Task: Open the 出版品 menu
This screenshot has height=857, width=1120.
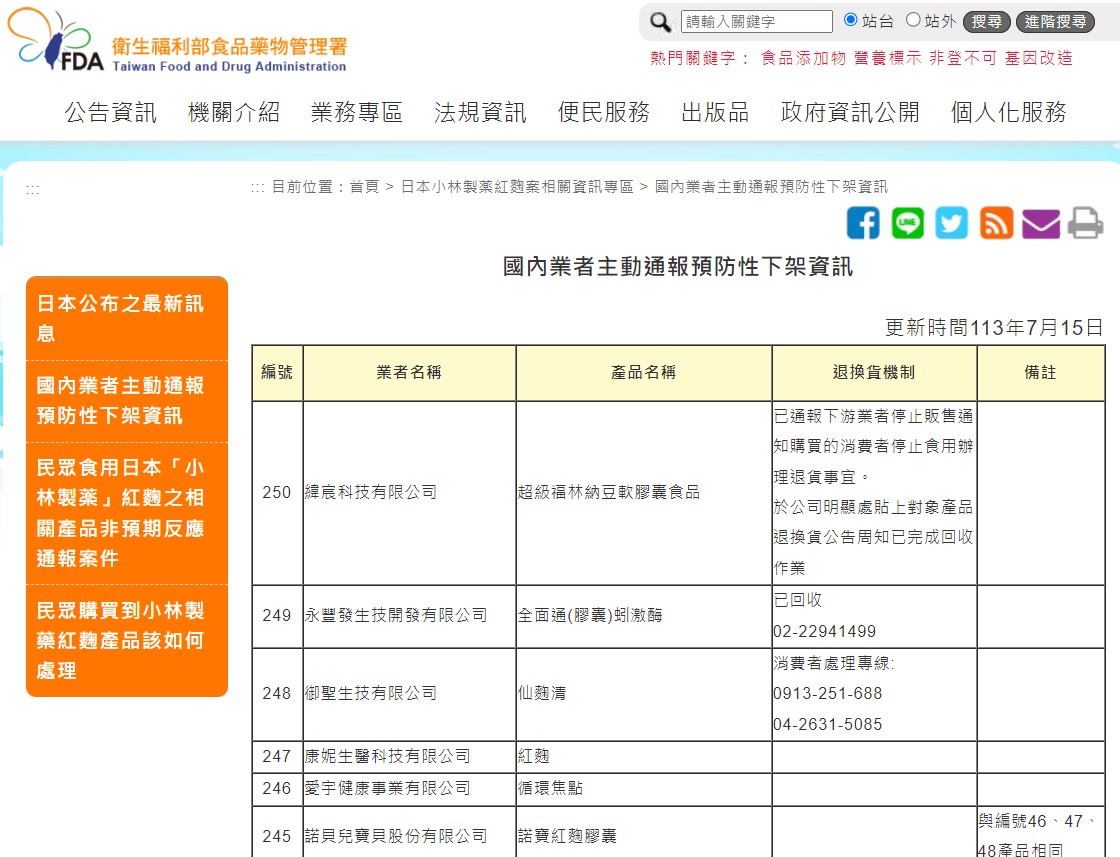Action: coord(715,112)
